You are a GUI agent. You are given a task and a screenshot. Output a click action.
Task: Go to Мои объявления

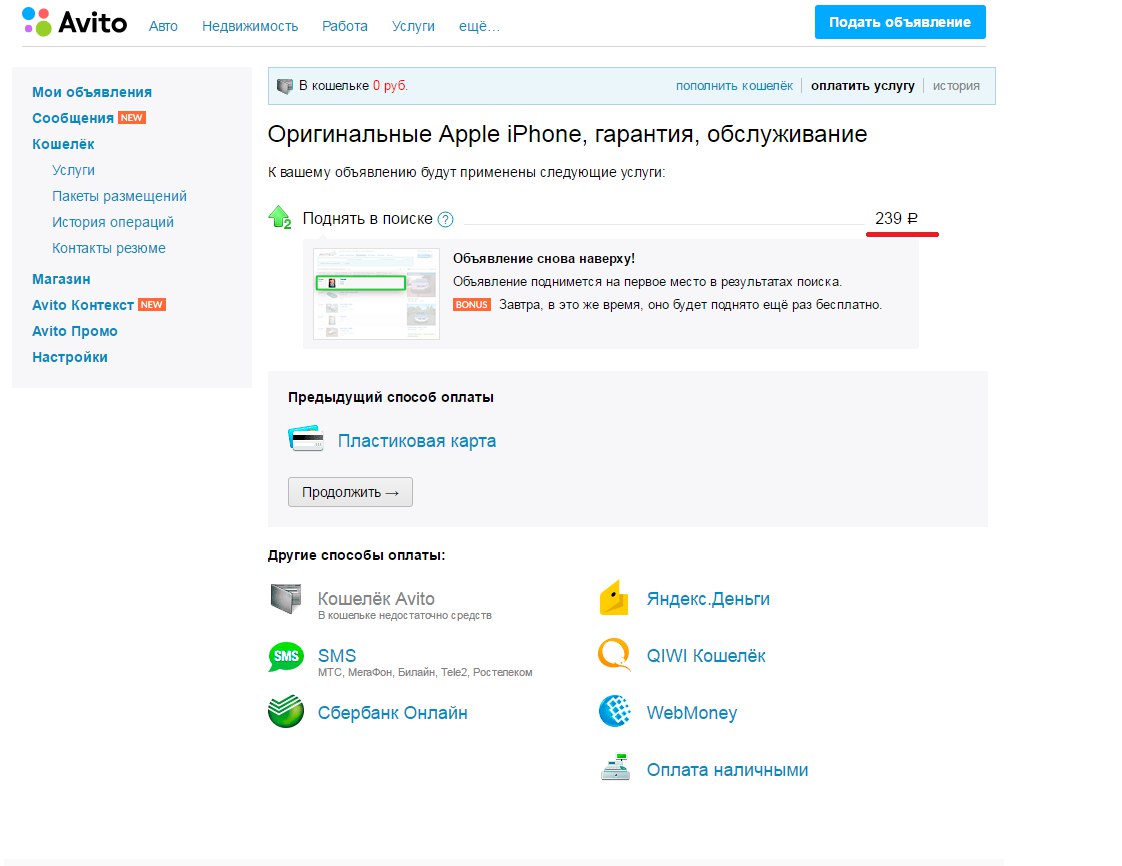click(x=92, y=92)
